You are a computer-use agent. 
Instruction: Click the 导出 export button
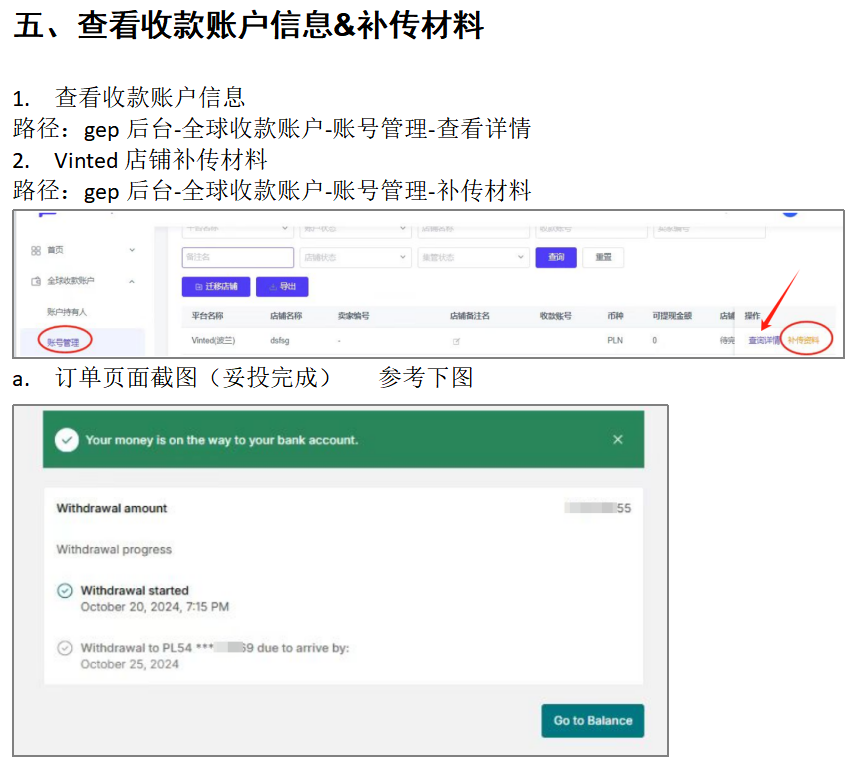click(282, 287)
